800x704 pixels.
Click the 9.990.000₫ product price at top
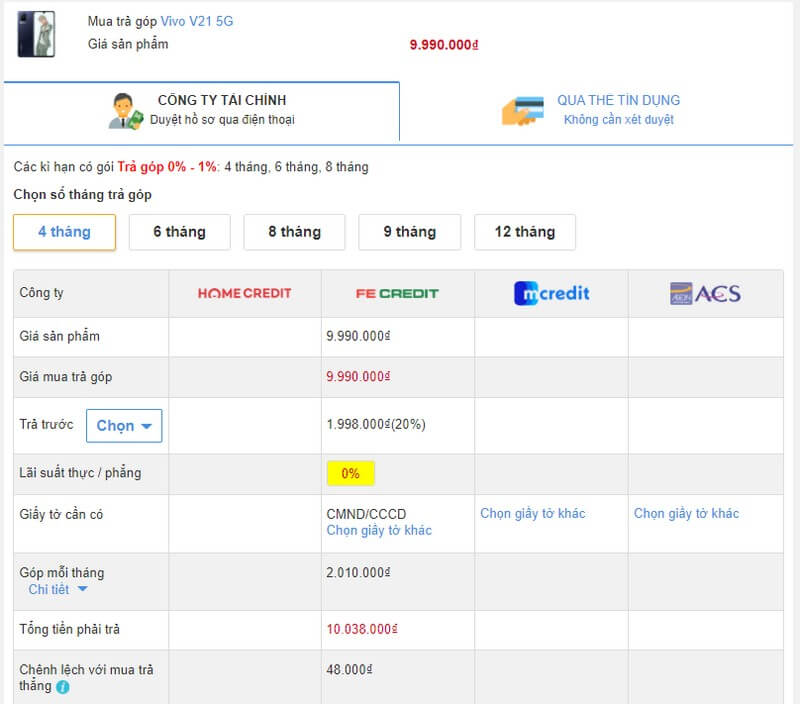click(x=444, y=45)
